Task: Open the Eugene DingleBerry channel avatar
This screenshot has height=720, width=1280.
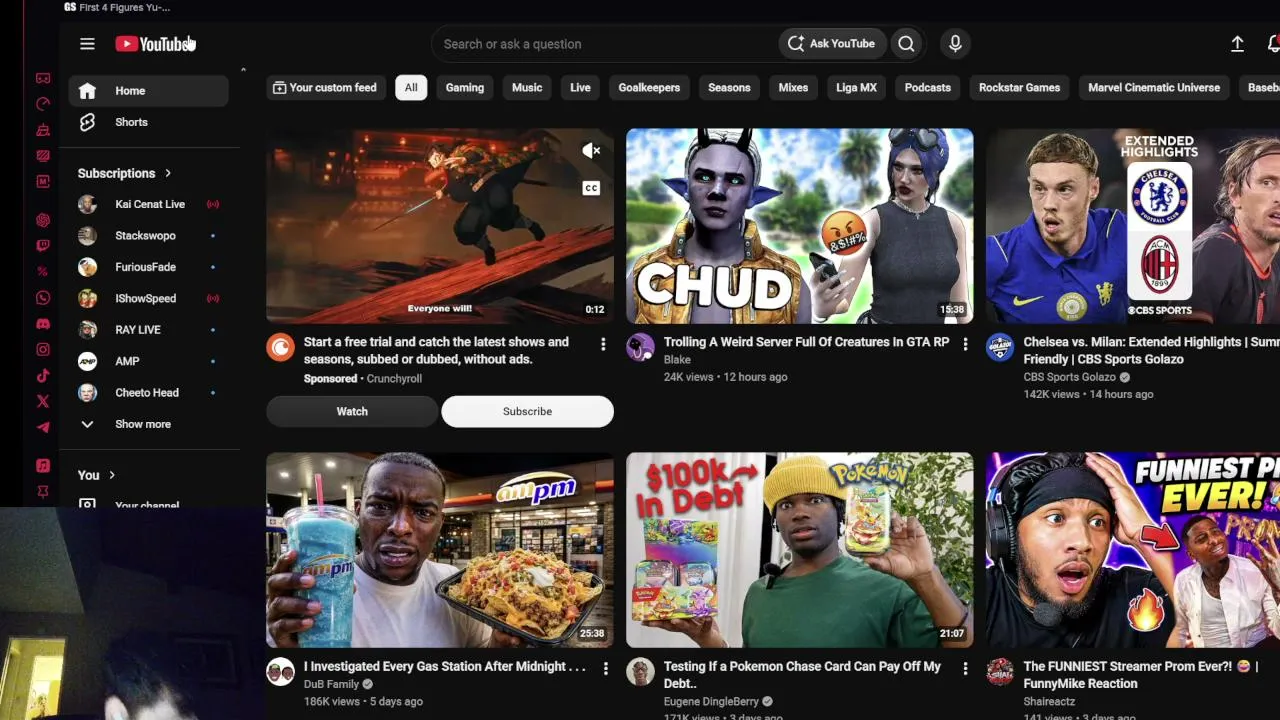Action: click(640, 671)
